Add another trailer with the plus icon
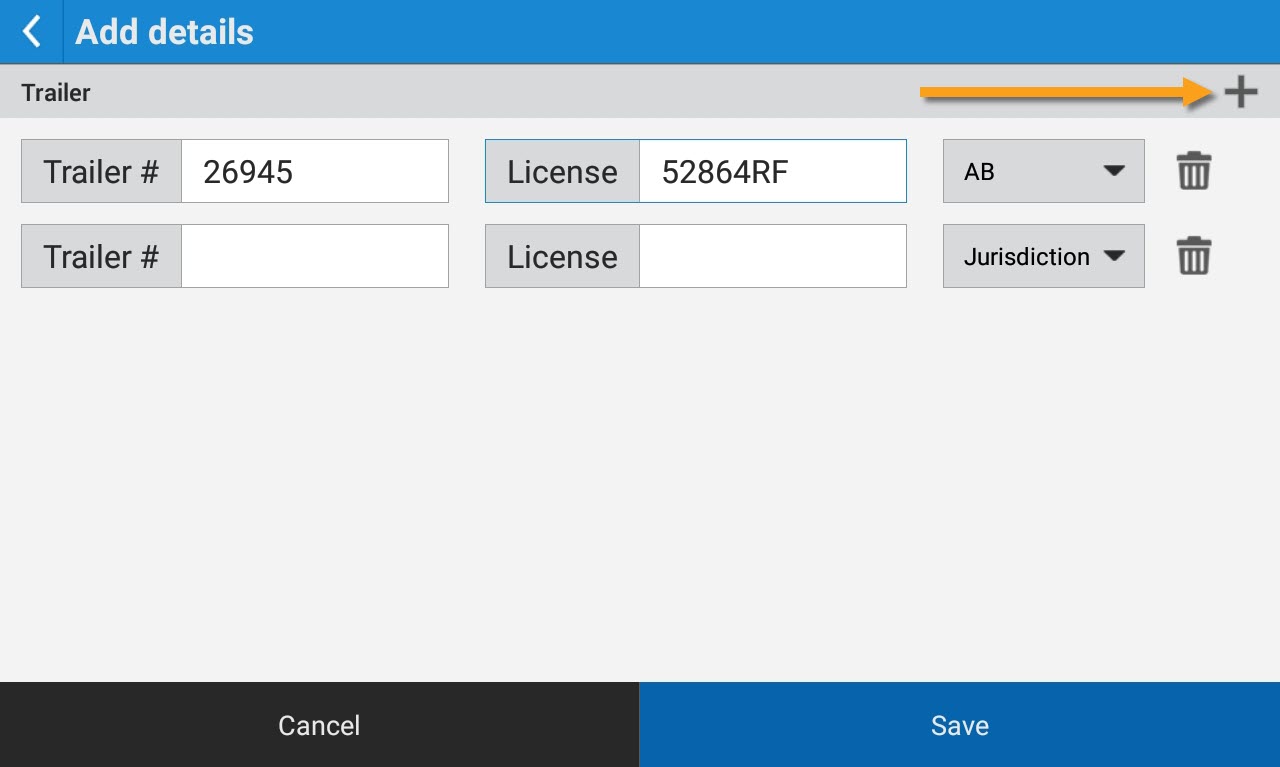 [x=1241, y=92]
